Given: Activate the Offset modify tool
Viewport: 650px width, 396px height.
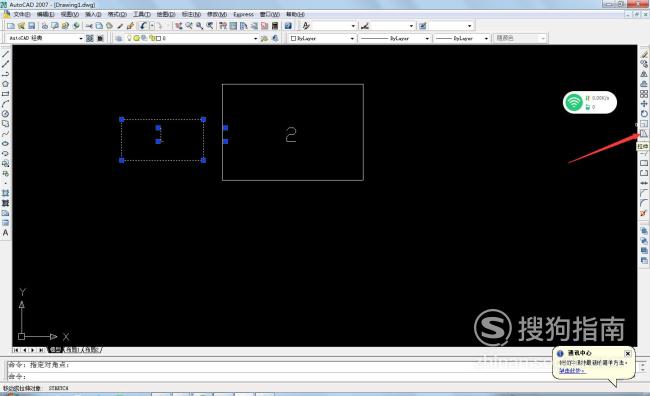Looking at the screenshot, I should (x=644, y=84).
